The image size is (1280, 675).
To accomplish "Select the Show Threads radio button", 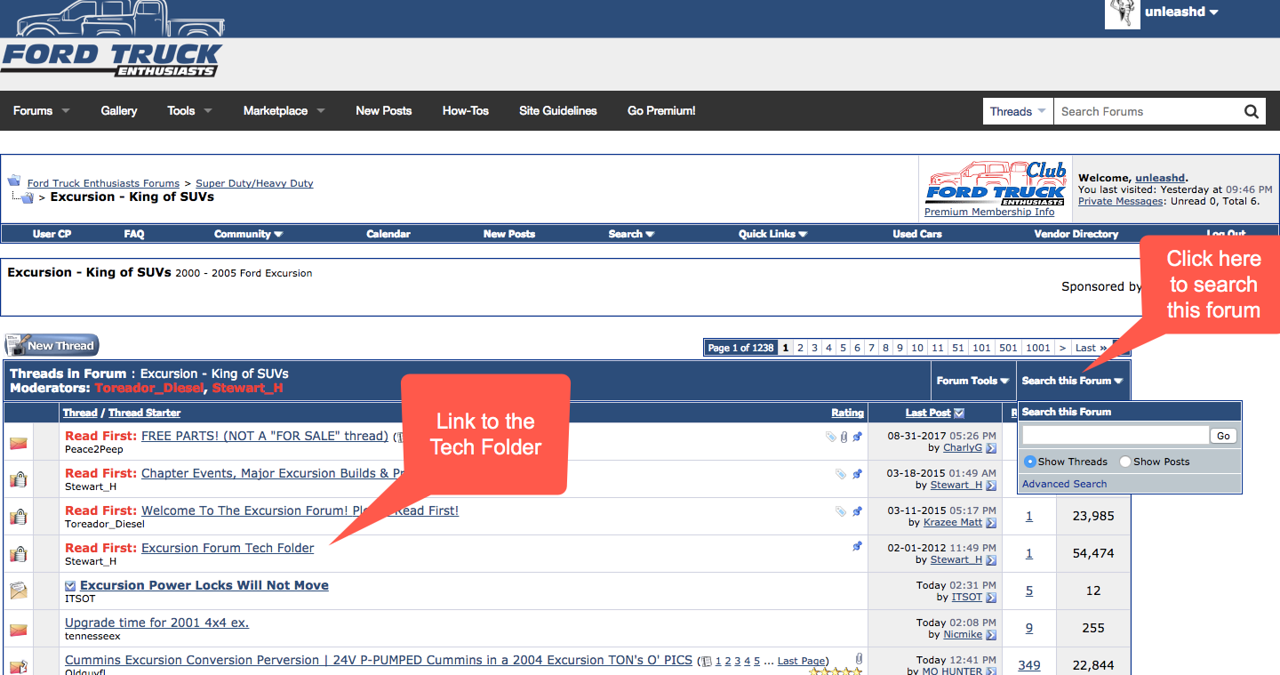I will tap(1030, 462).
